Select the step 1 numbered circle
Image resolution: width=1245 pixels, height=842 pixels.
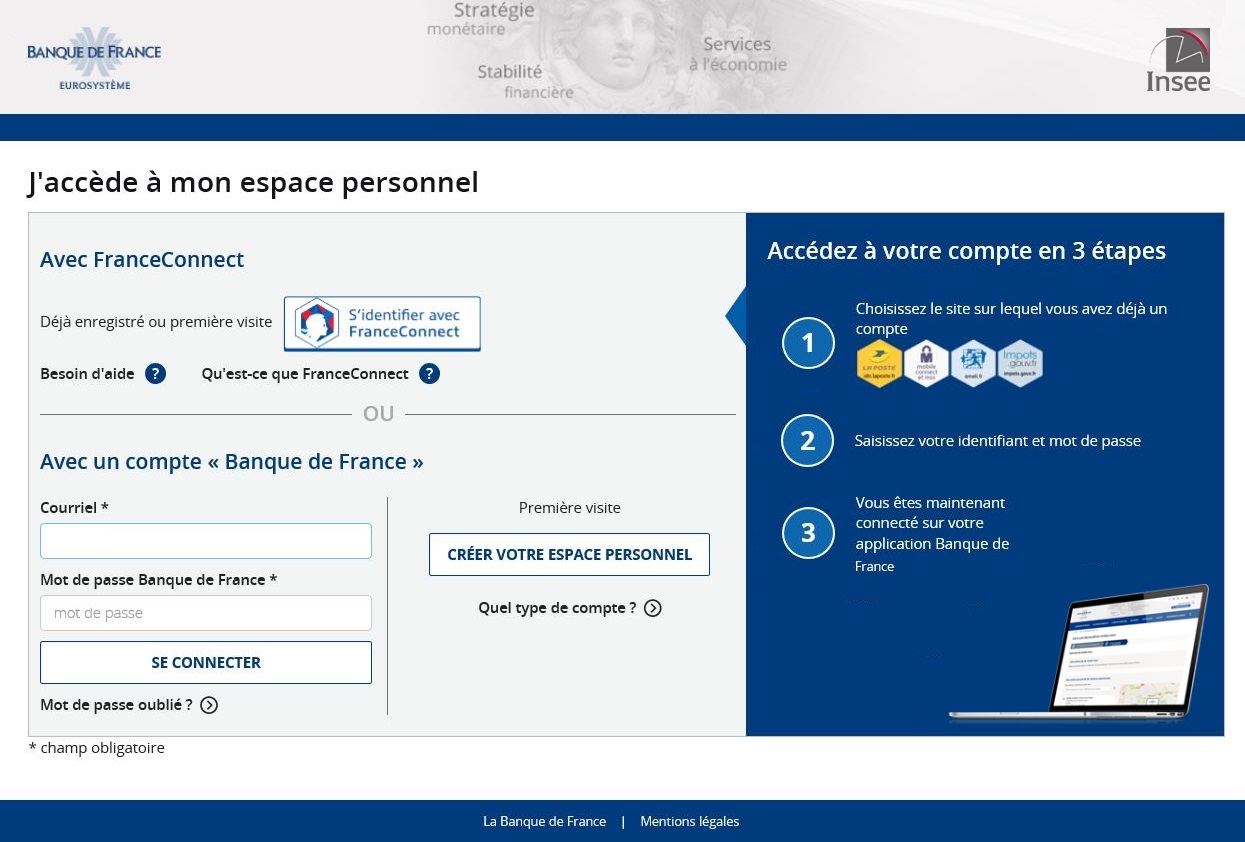[808, 343]
